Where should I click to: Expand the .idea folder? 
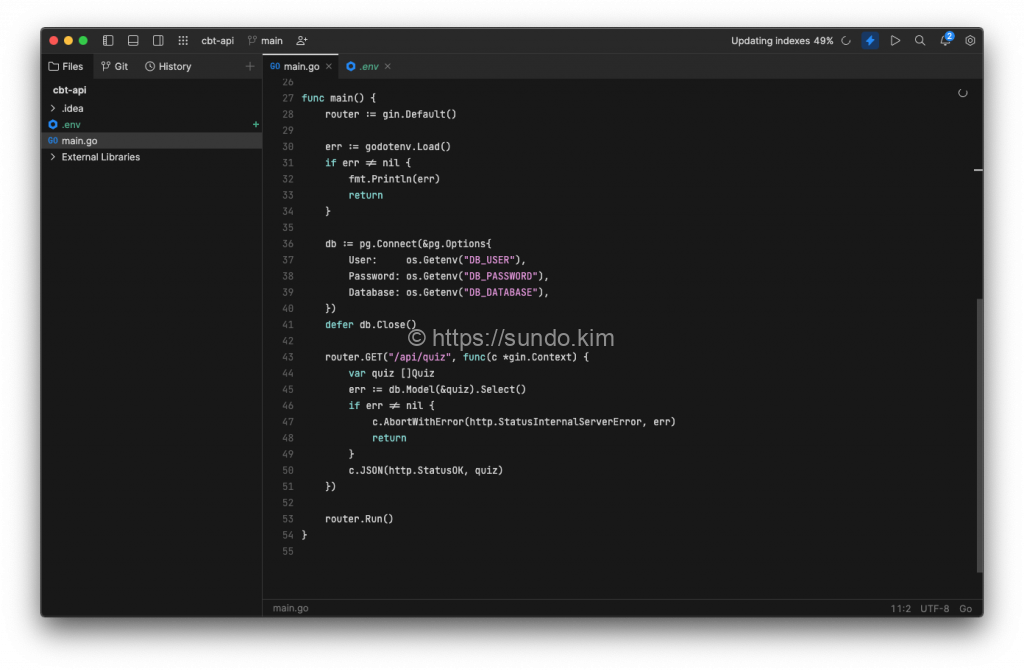click(x=53, y=108)
